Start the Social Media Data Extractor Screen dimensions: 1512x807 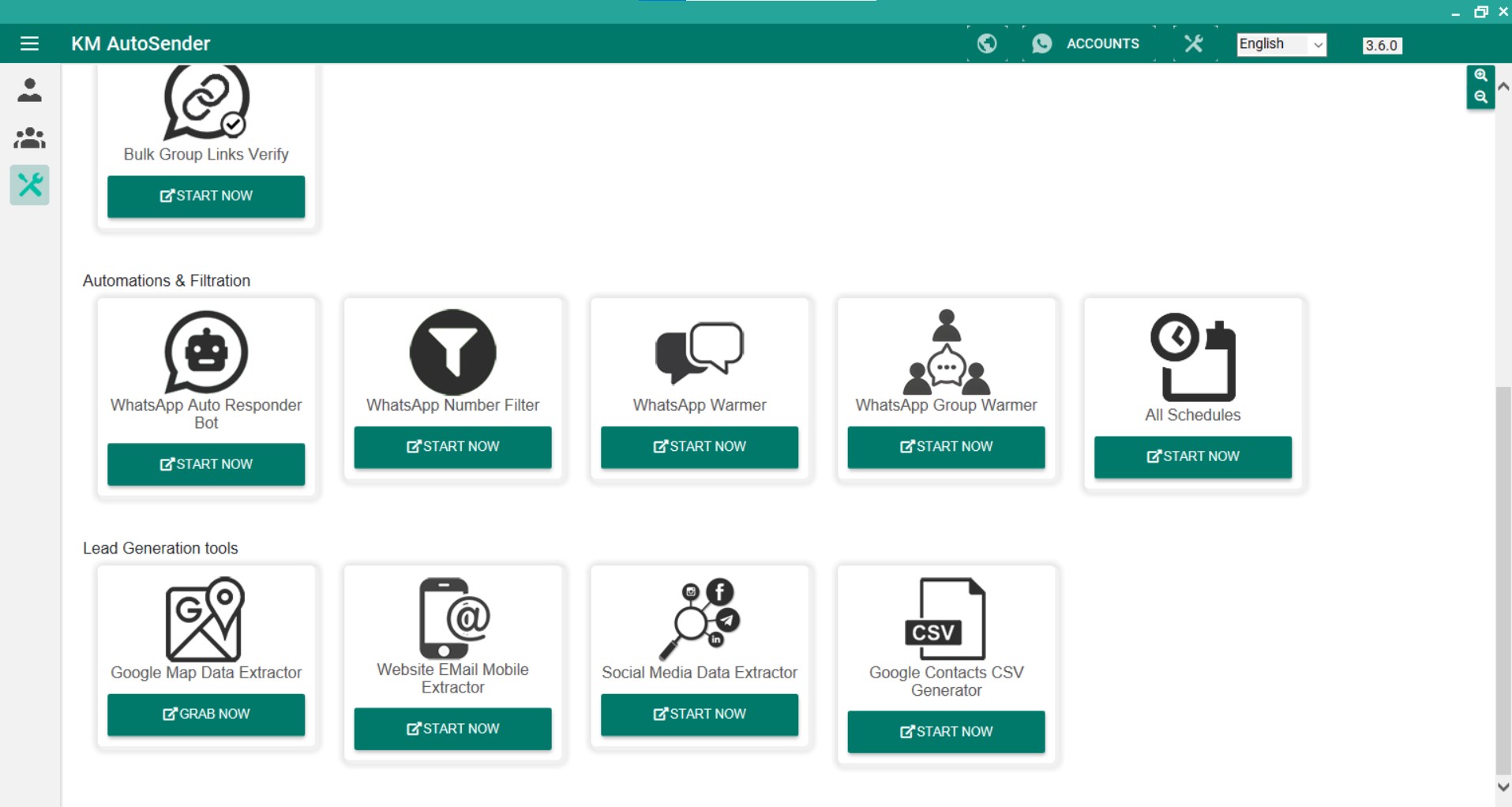pos(699,714)
